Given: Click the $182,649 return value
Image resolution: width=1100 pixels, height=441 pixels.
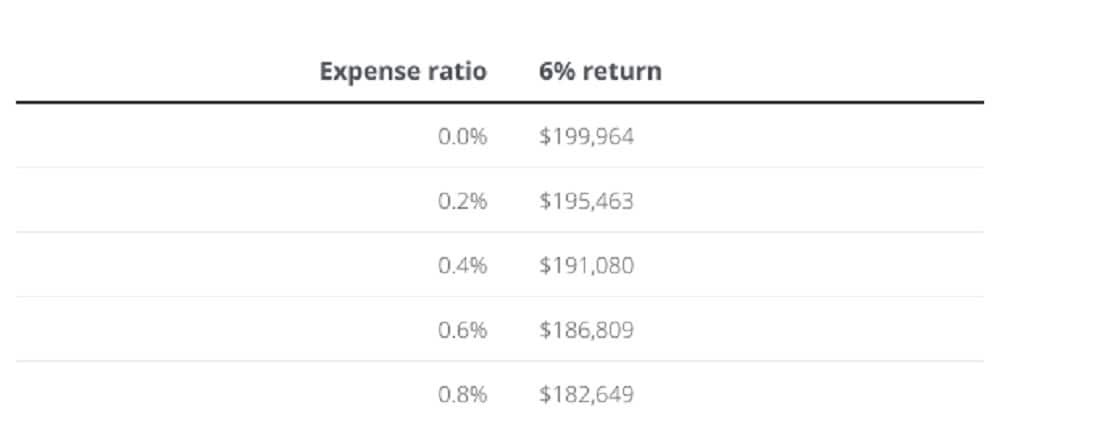Looking at the screenshot, I should 586,395.
